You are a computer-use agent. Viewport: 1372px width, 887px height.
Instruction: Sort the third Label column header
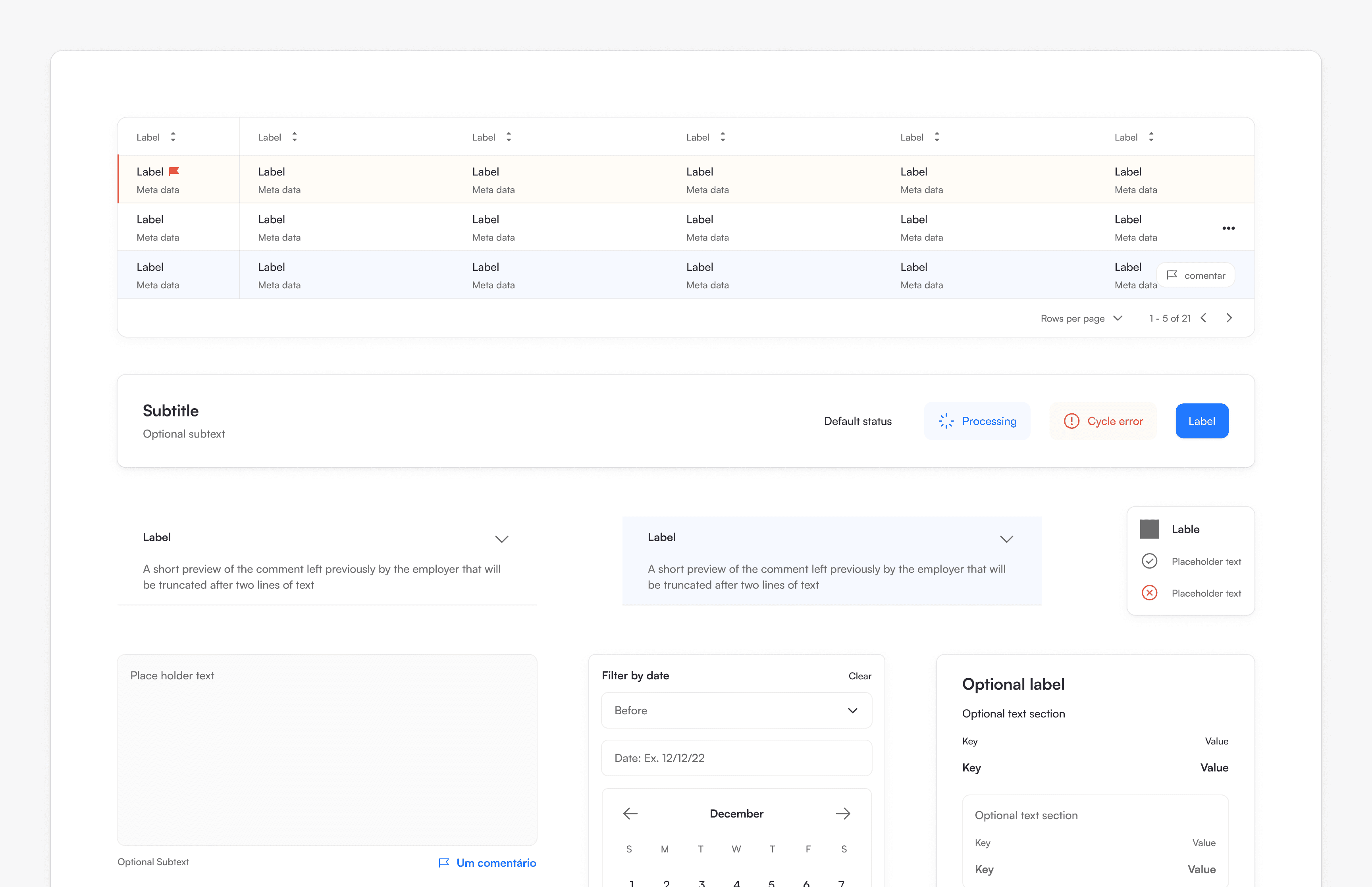(x=509, y=137)
